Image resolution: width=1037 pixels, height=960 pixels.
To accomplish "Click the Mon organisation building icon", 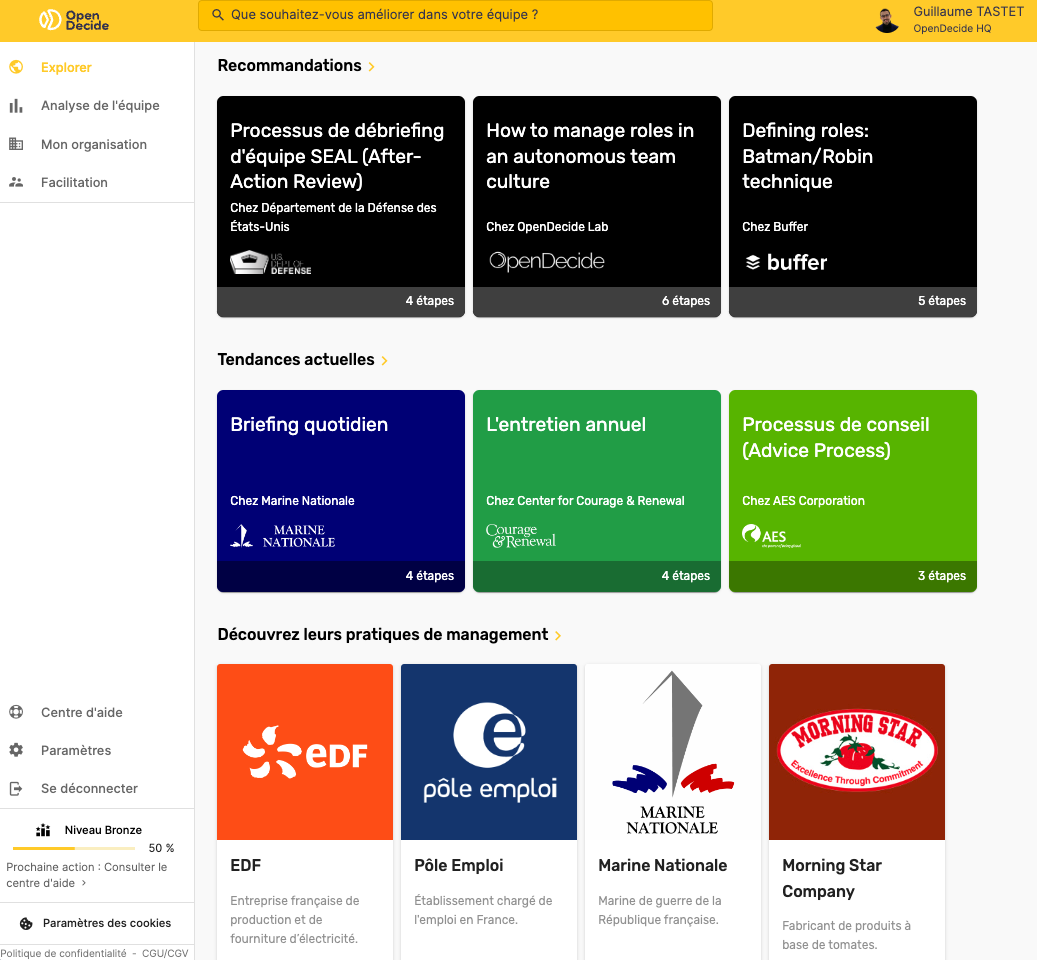I will tap(17, 143).
